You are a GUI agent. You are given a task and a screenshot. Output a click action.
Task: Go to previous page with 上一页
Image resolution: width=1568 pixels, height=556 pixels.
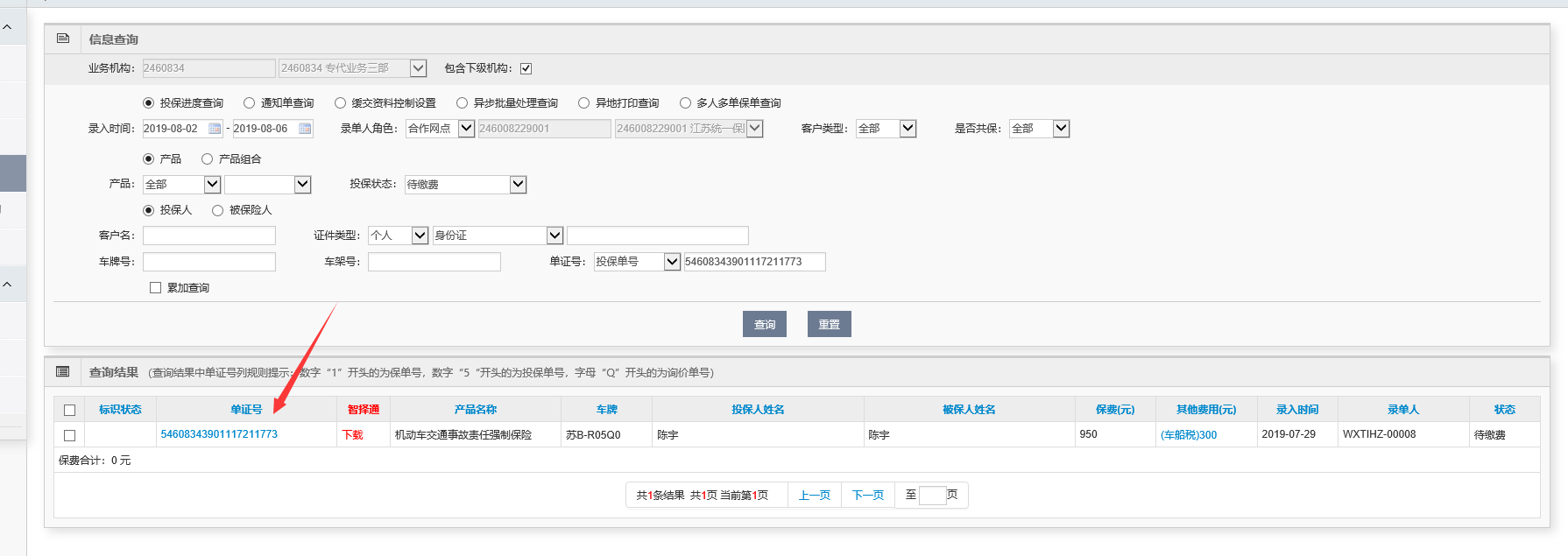tap(815, 496)
